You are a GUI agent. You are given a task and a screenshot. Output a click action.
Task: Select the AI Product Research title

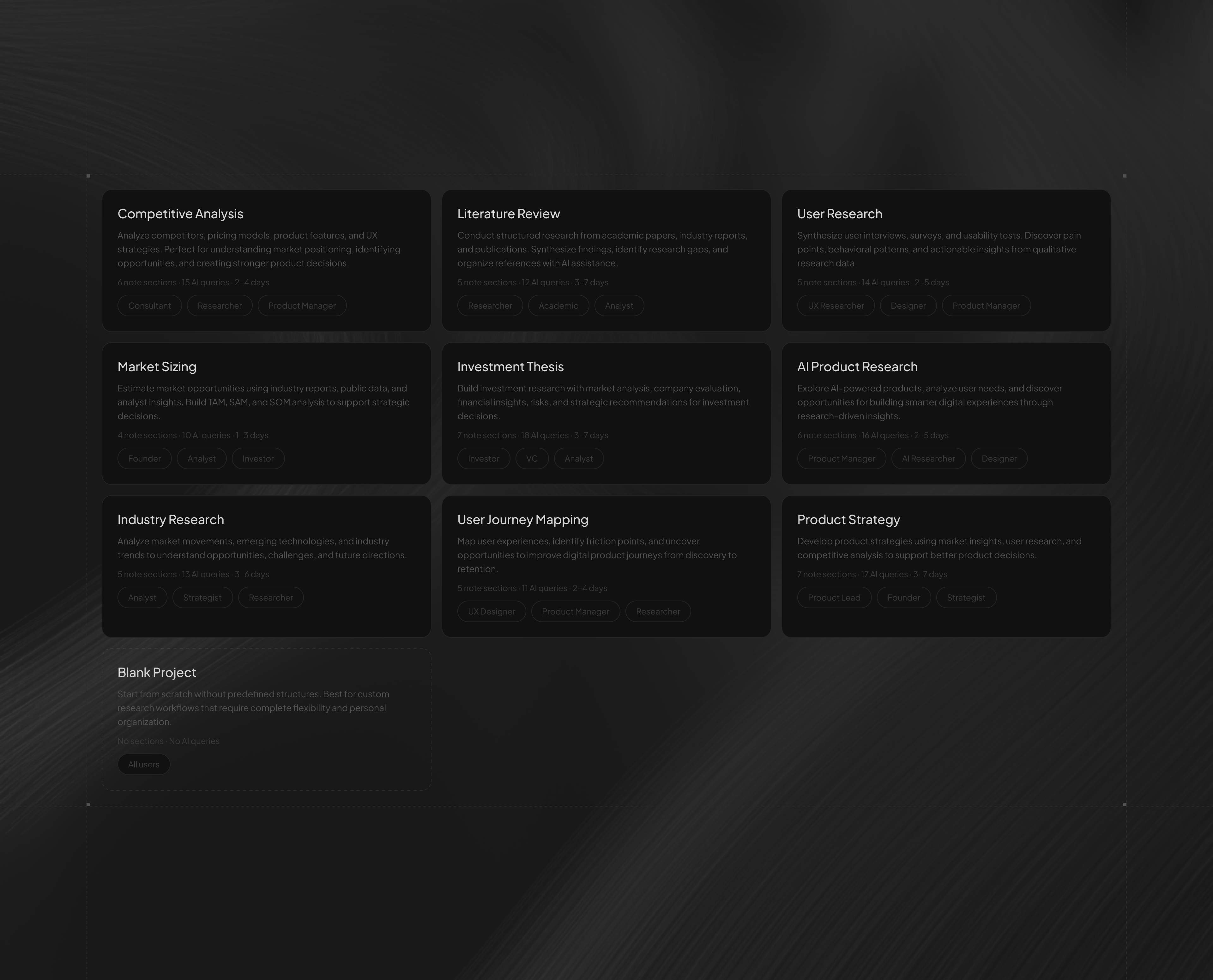coord(857,367)
